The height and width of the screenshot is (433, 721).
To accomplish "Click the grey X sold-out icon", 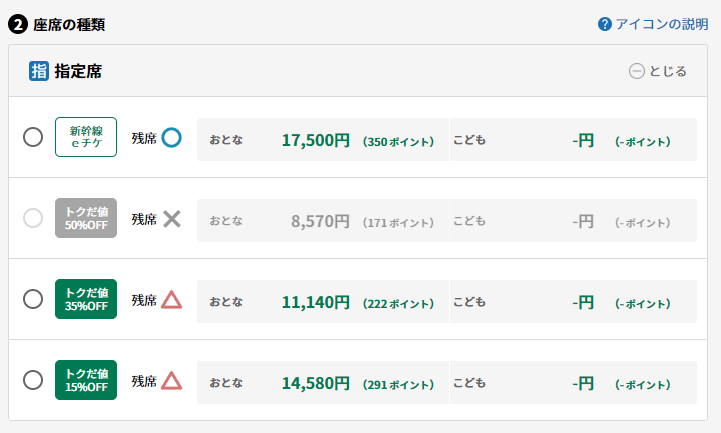I will (172, 219).
